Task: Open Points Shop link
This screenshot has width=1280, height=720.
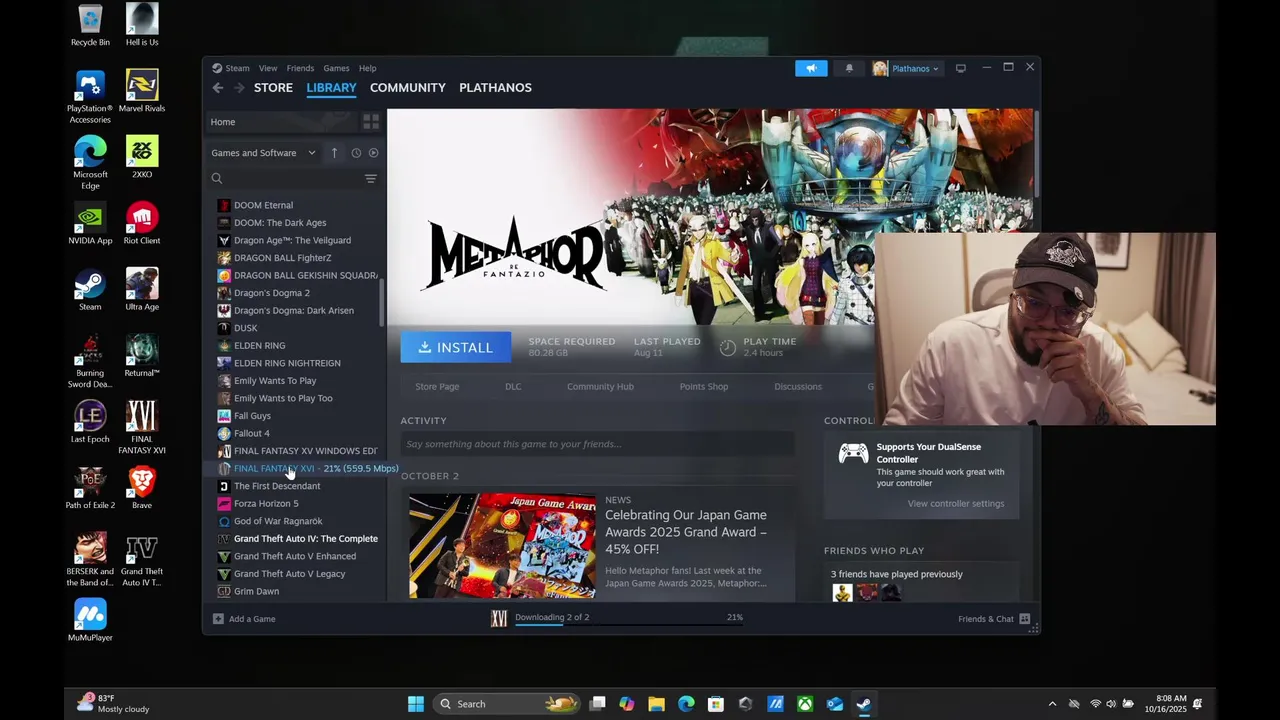Action: (x=704, y=387)
